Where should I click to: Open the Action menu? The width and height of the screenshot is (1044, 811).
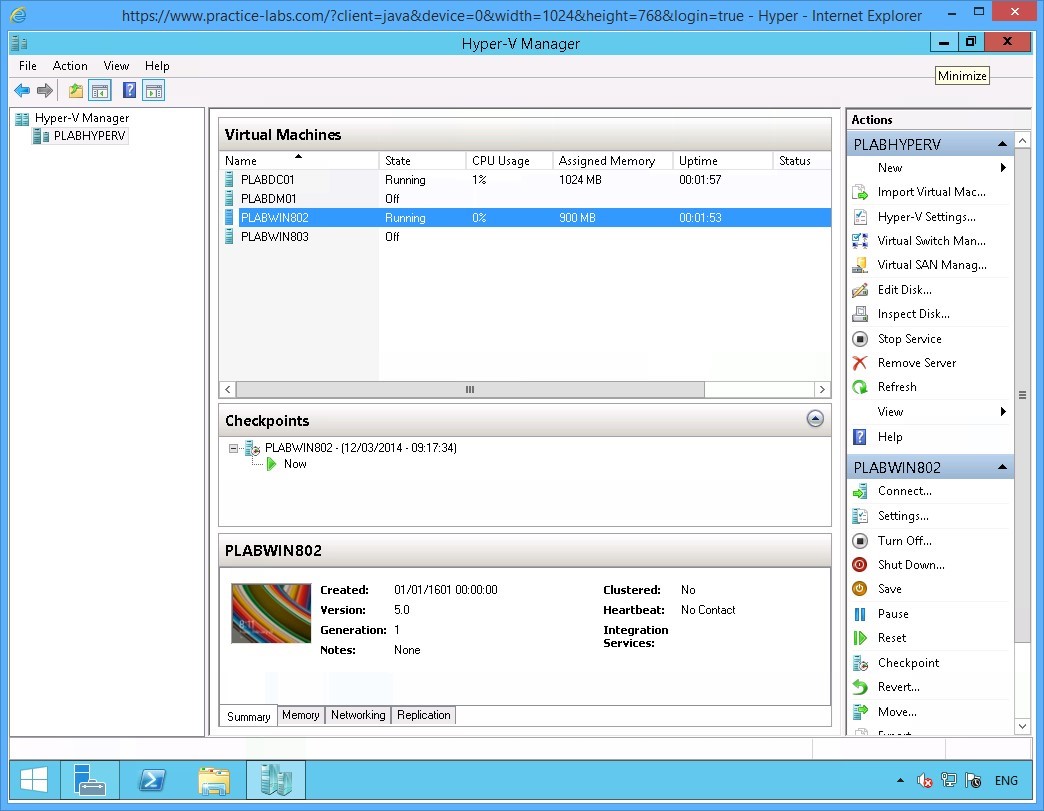[x=70, y=66]
